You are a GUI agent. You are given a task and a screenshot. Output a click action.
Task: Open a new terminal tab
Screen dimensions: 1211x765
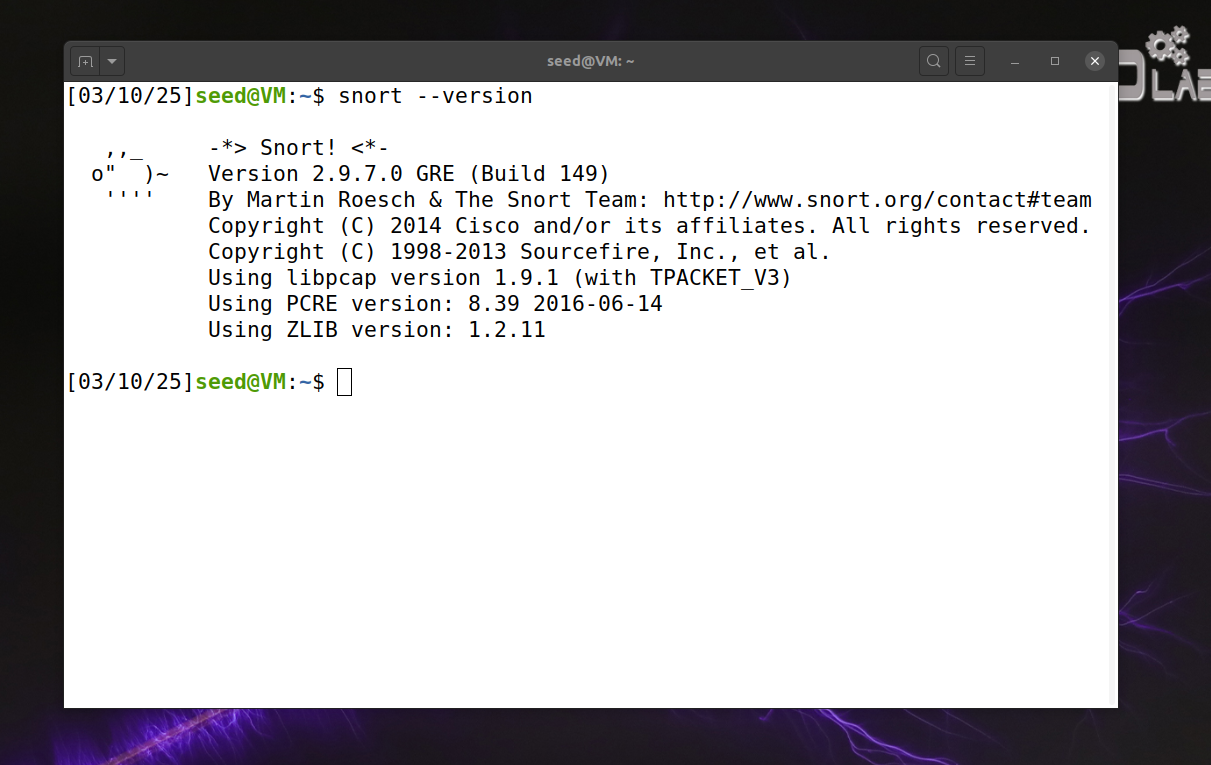point(85,61)
